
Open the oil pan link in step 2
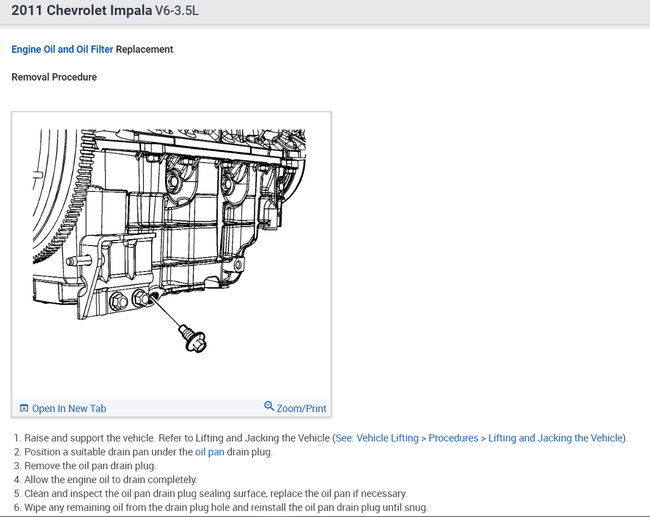210,452
